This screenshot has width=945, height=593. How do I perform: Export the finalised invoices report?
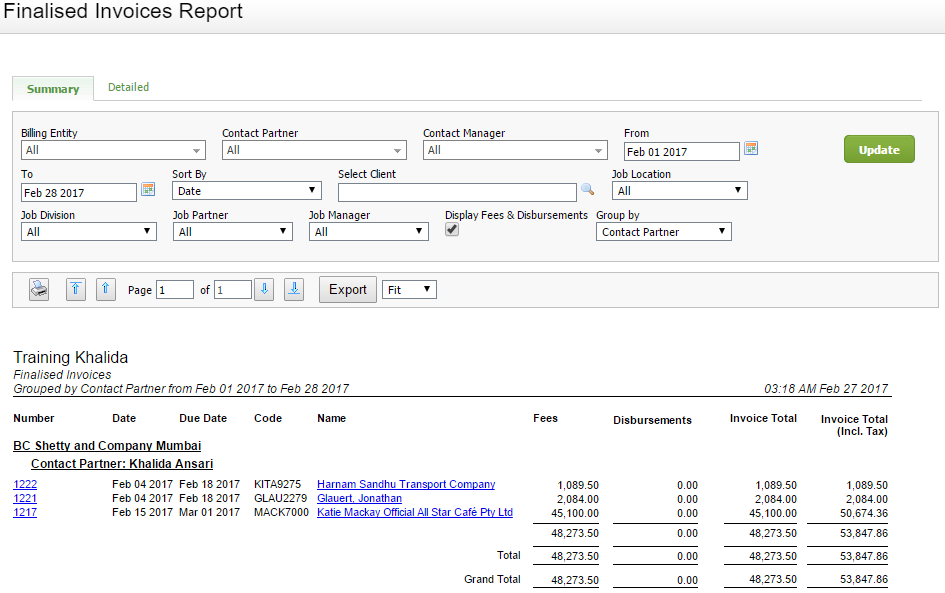pyautogui.click(x=347, y=289)
